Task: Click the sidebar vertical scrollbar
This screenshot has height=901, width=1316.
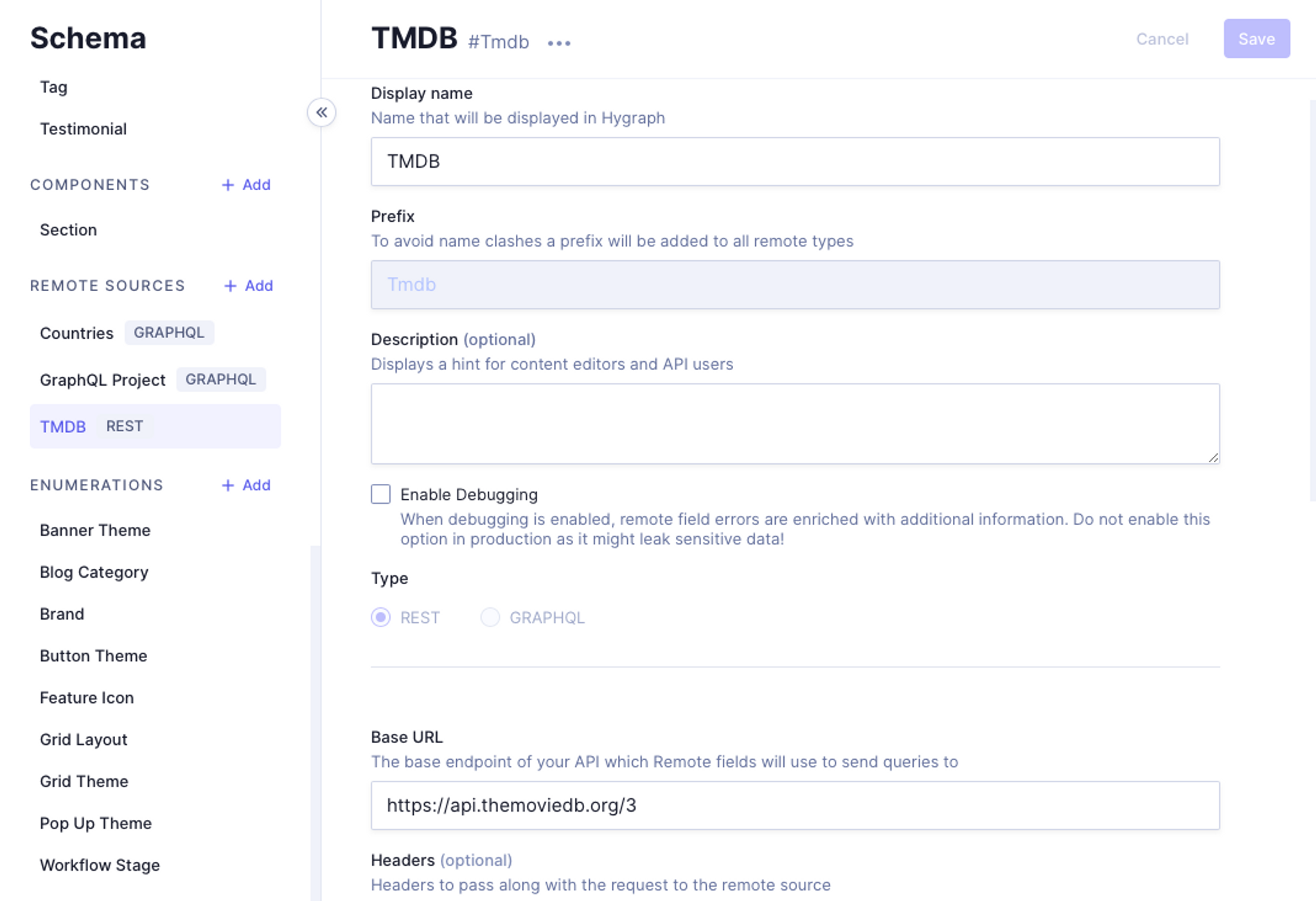Action: [315, 723]
